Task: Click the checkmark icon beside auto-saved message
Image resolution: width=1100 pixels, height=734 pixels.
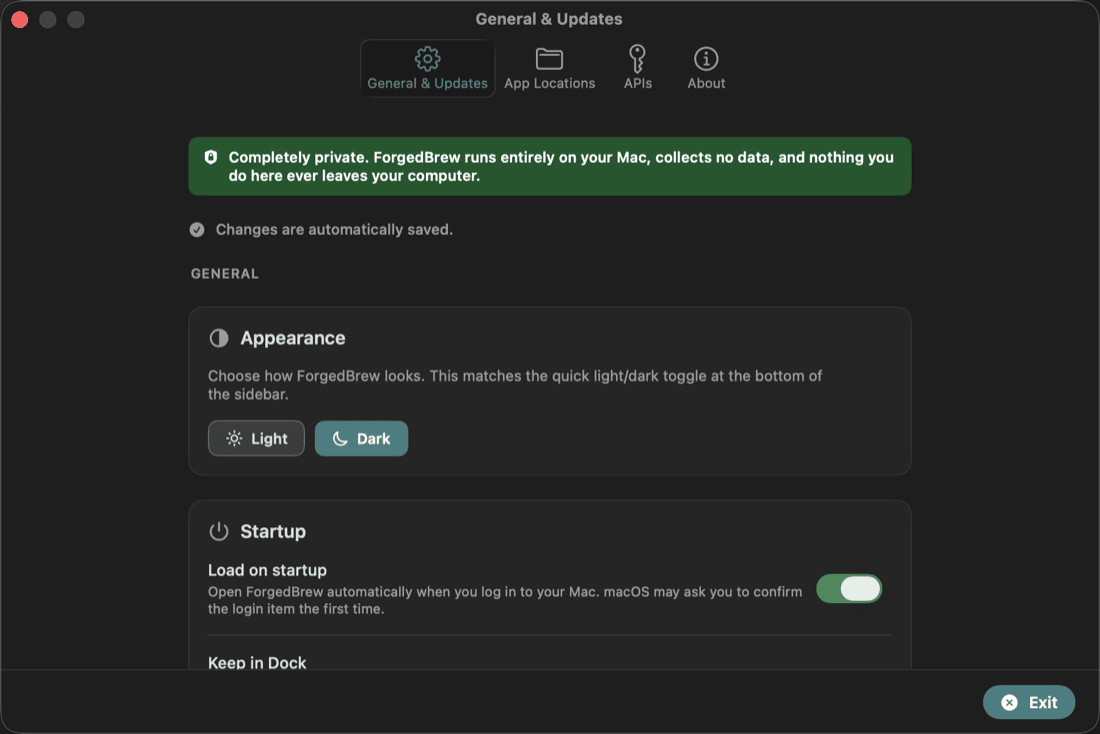Action: [x=197, y=229]
